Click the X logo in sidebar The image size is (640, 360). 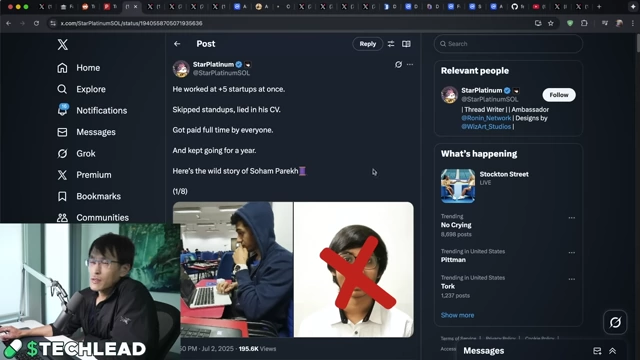tap(62, 44)
